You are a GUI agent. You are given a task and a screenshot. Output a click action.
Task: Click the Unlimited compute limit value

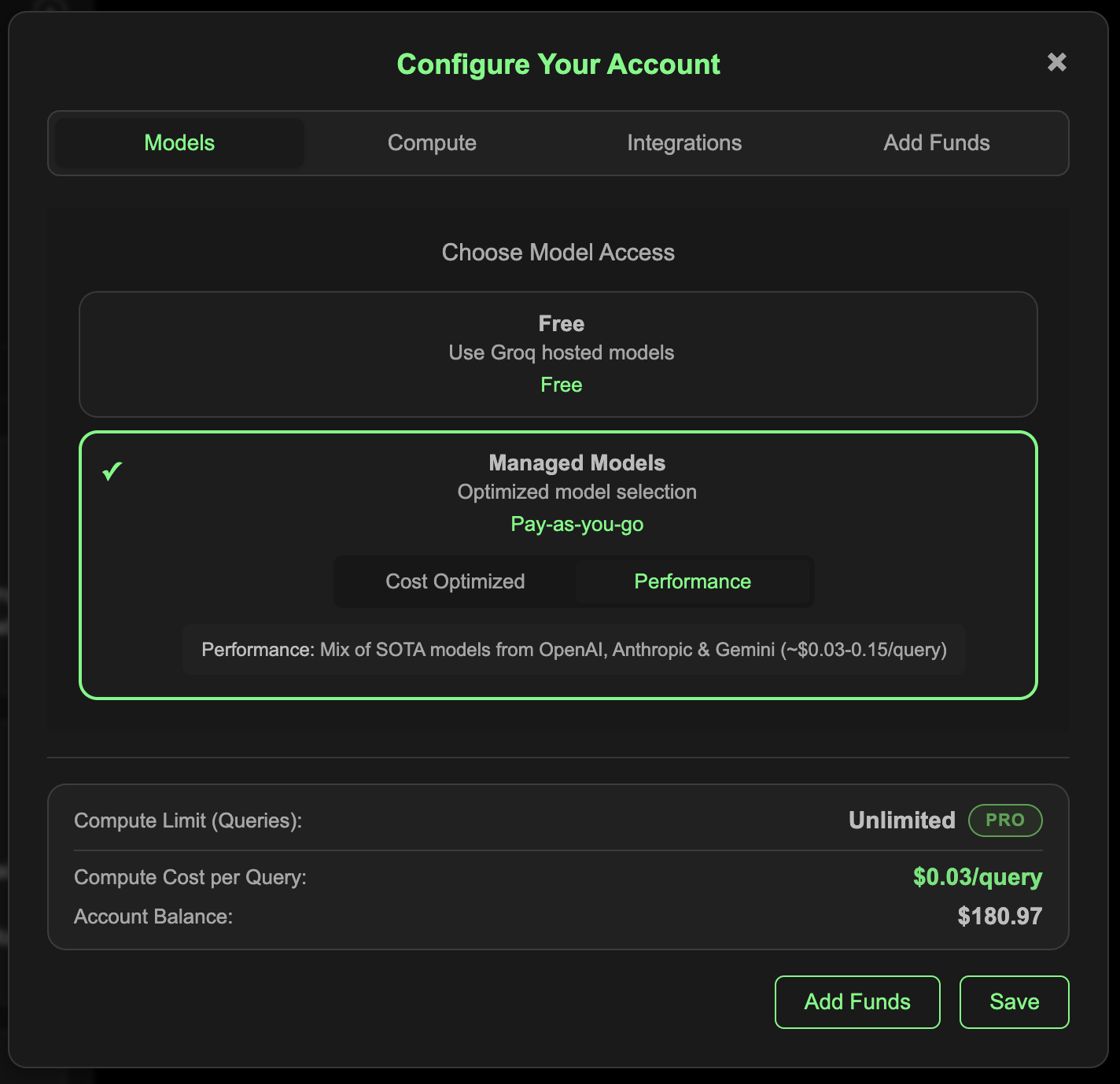point(901,820)
